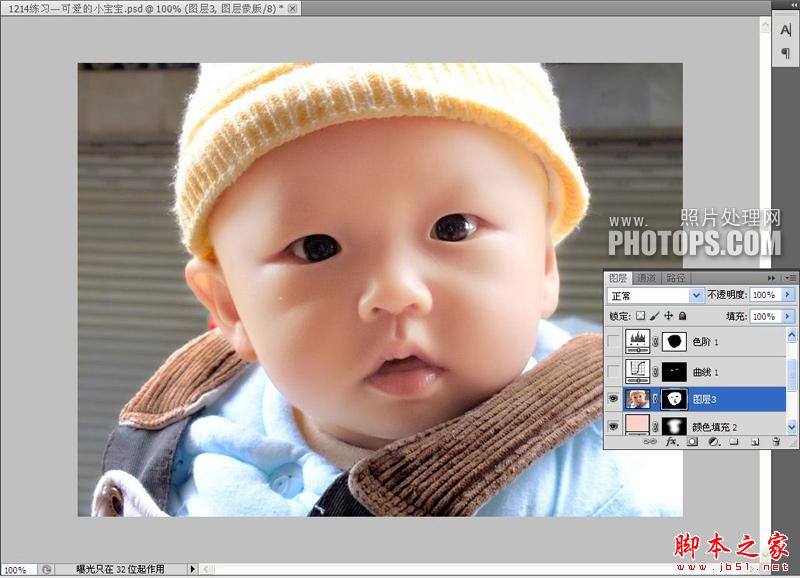Open the Layers panel flyout menu button
Viewport: 800px width, 578px height.
point(789,278)
